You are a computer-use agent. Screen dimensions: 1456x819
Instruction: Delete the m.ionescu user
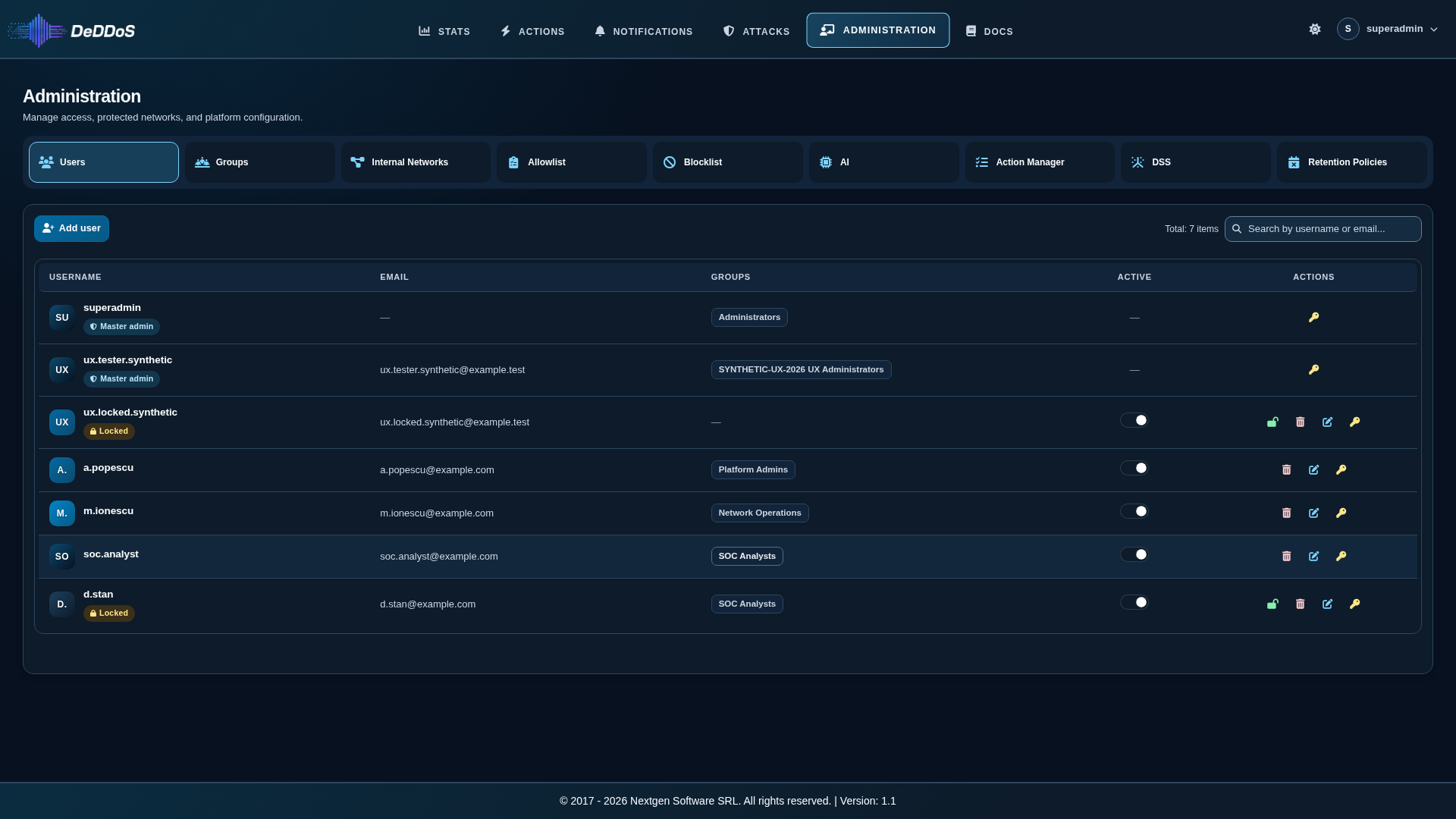click(1286, 513)
